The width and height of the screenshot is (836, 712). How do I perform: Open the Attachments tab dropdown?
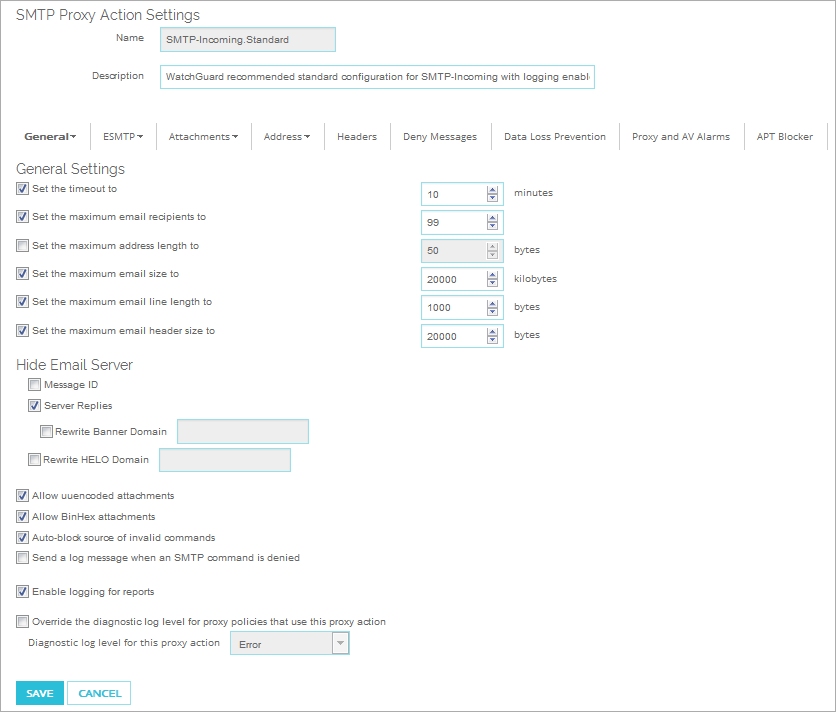point(203,136)
